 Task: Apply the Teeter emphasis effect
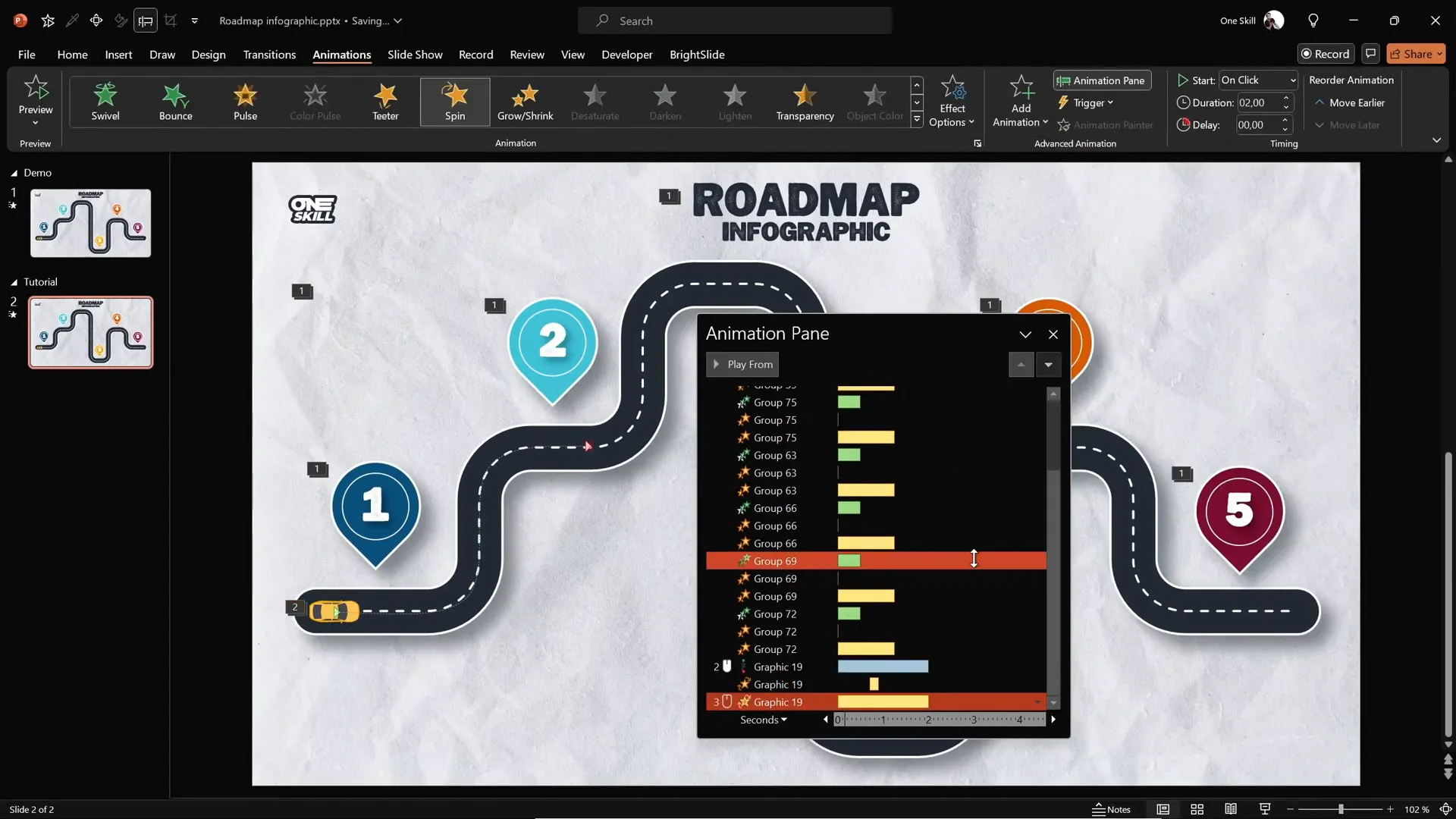pos(385,102)
